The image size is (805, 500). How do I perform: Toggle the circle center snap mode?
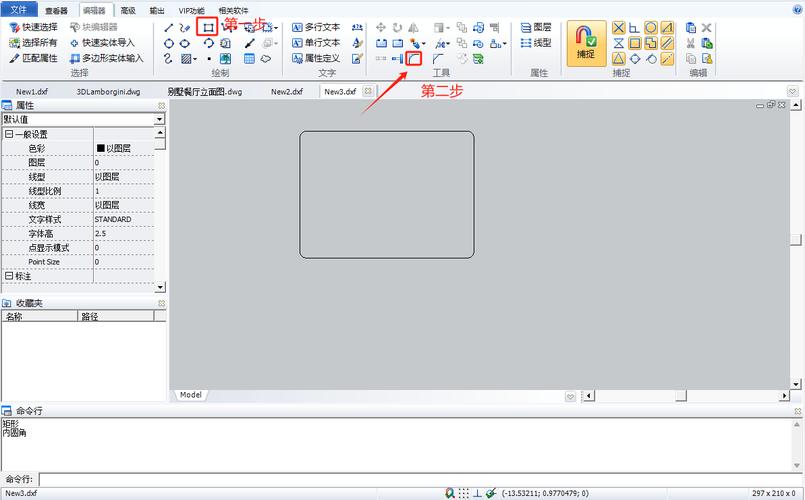coord(650,28)
